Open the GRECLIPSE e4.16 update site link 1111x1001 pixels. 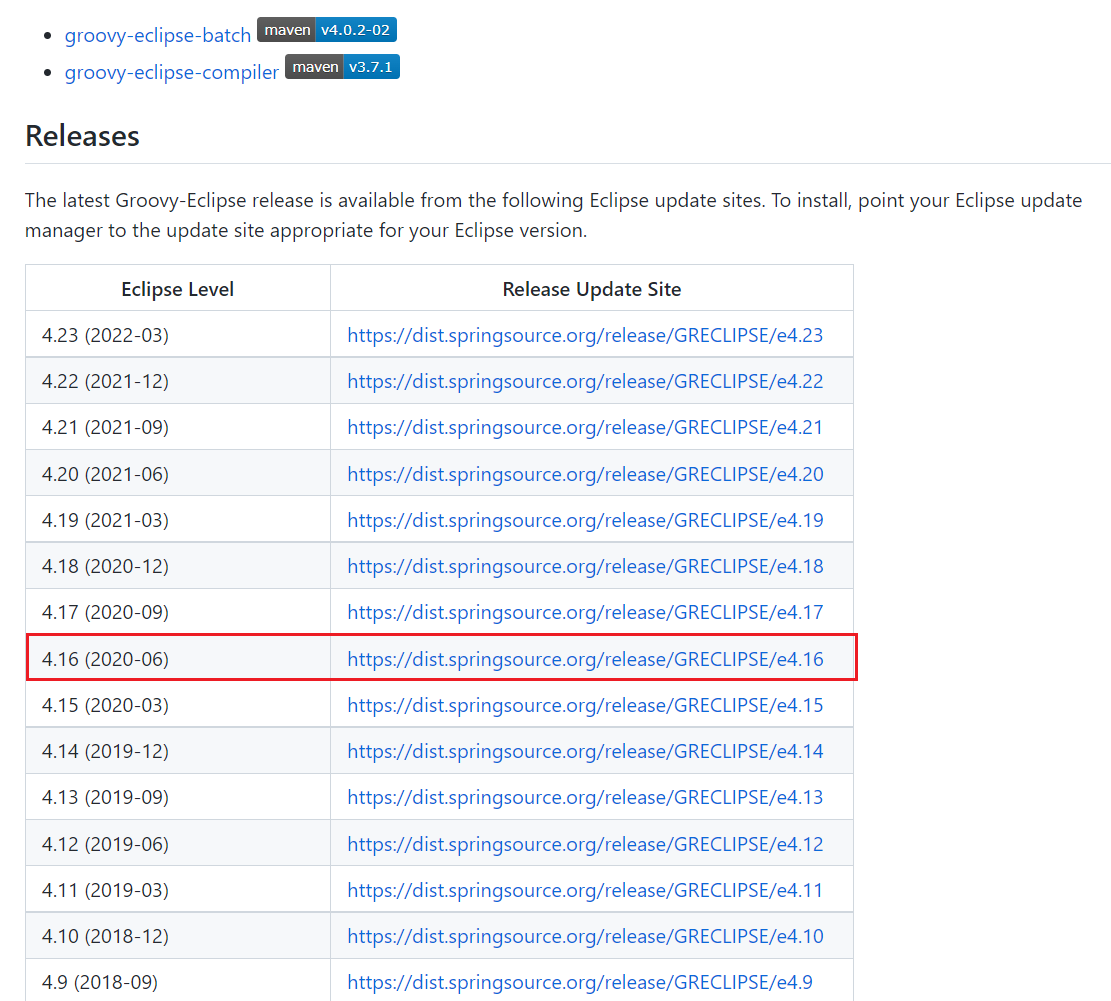coord(585,659)
